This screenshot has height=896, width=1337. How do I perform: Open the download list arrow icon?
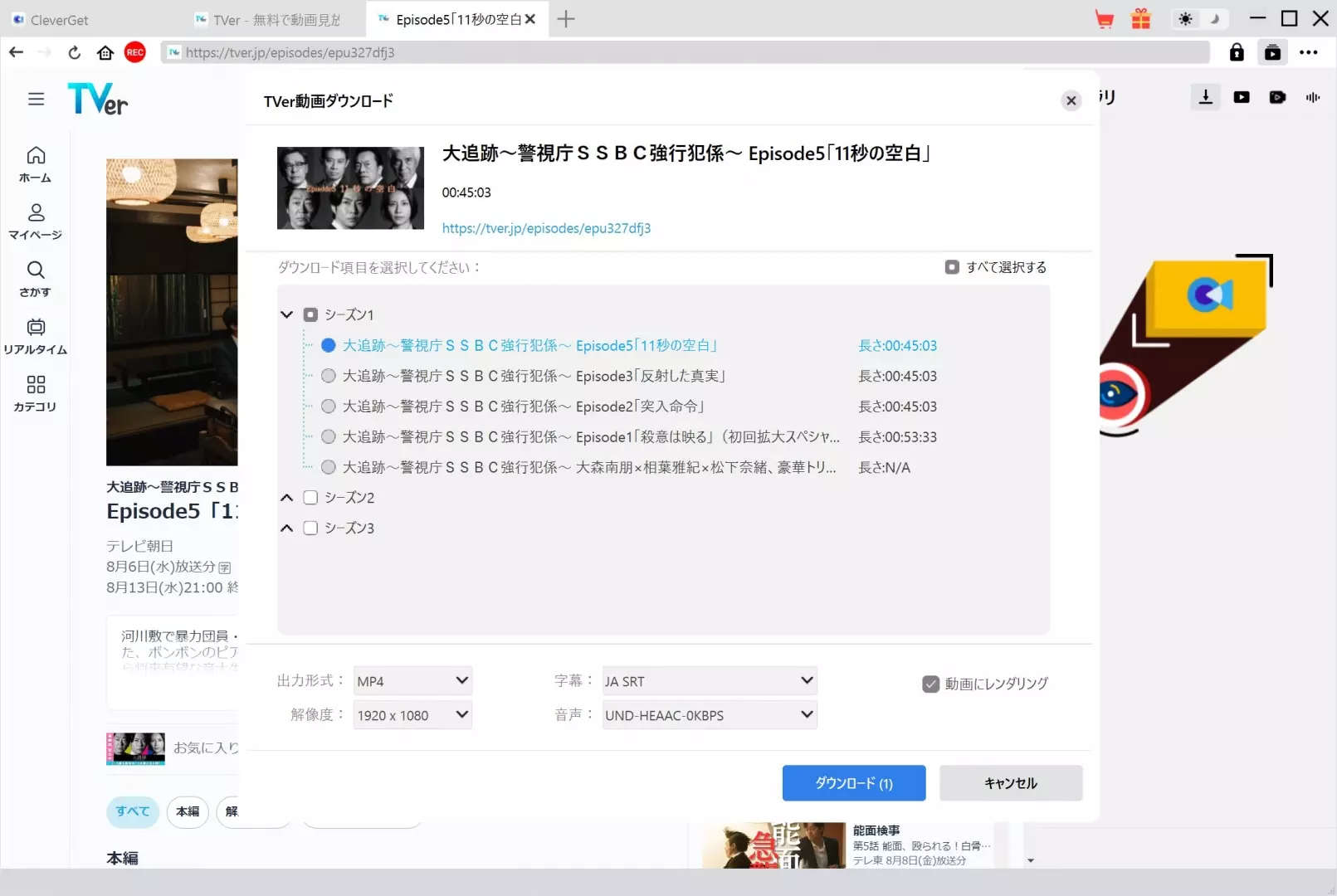click(1206, 96)
